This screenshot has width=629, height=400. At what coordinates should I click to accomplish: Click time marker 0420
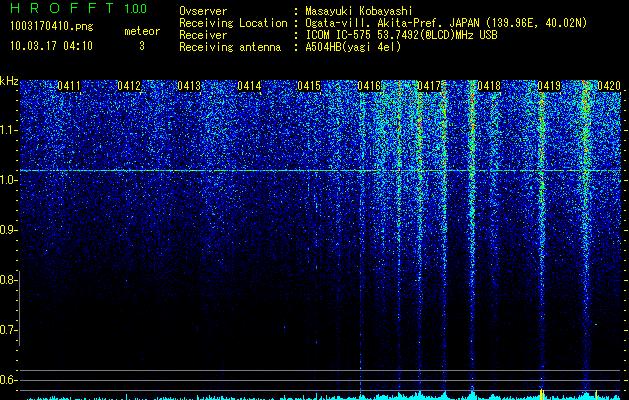[609, 86]
